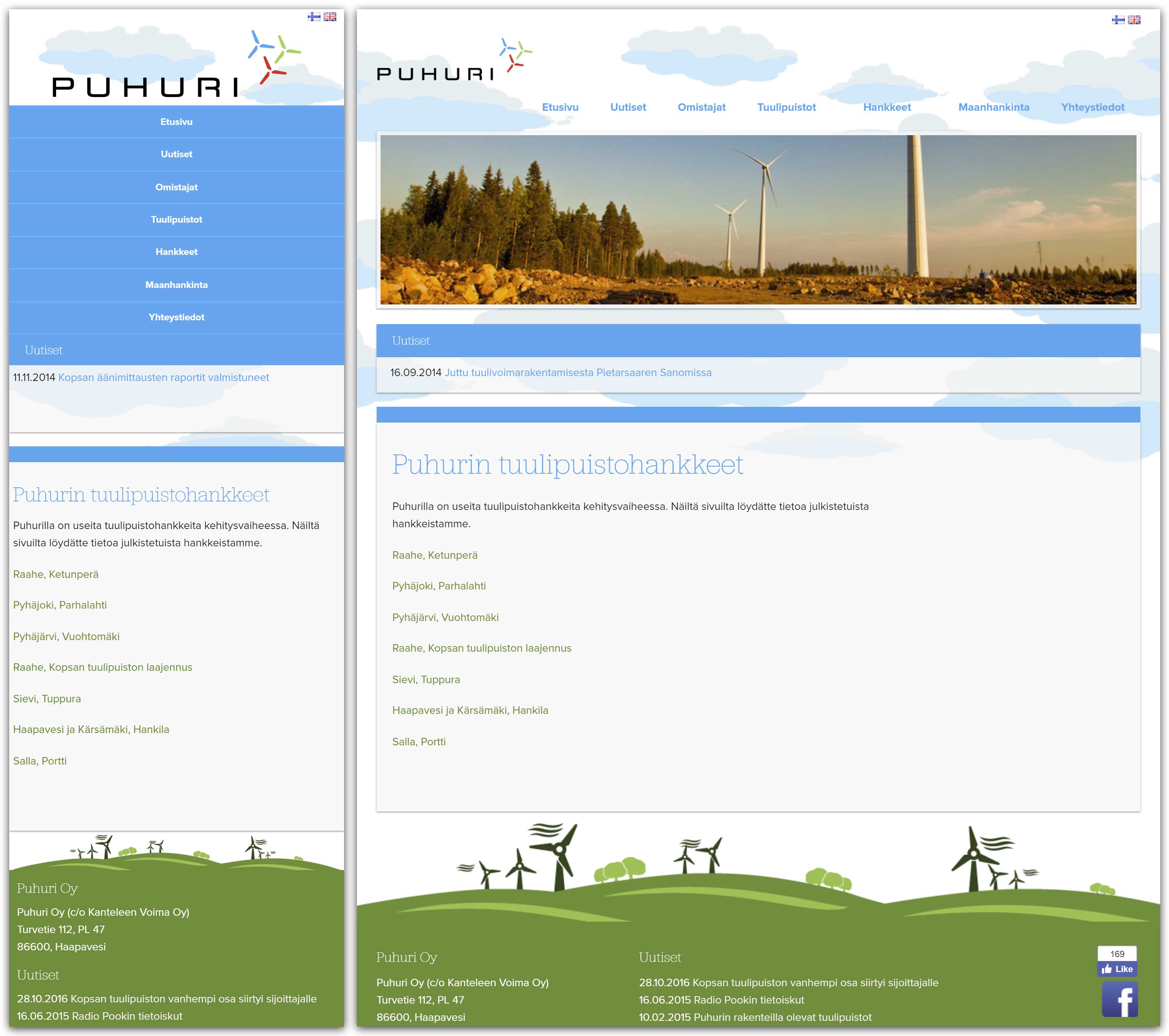Click the Uutiset panel header in desktop view
The width and height of the screenshot is (1169, 1036).
click(x=758, y=341)
